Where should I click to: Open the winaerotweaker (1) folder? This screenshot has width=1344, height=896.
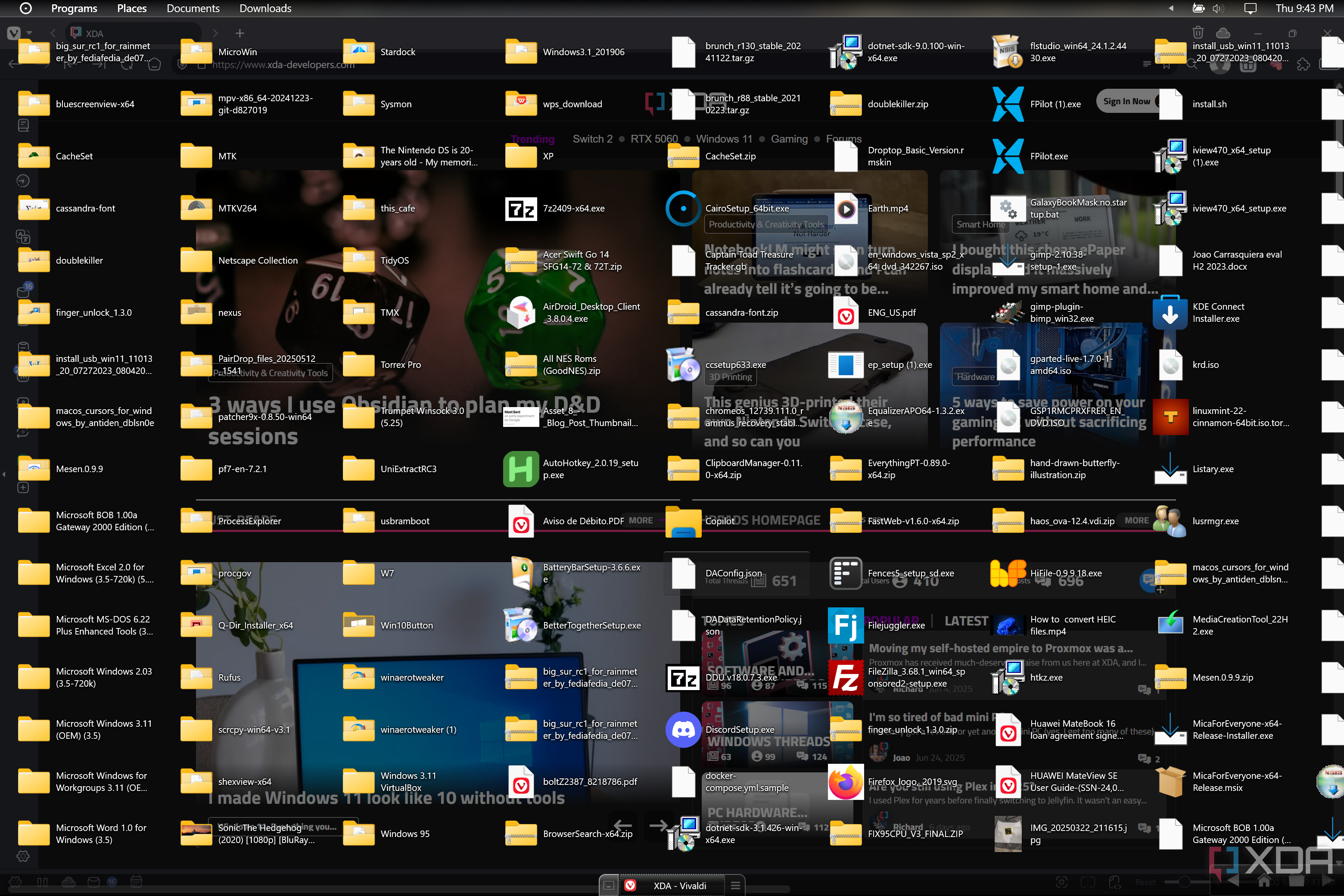click(x=358, y=730)
